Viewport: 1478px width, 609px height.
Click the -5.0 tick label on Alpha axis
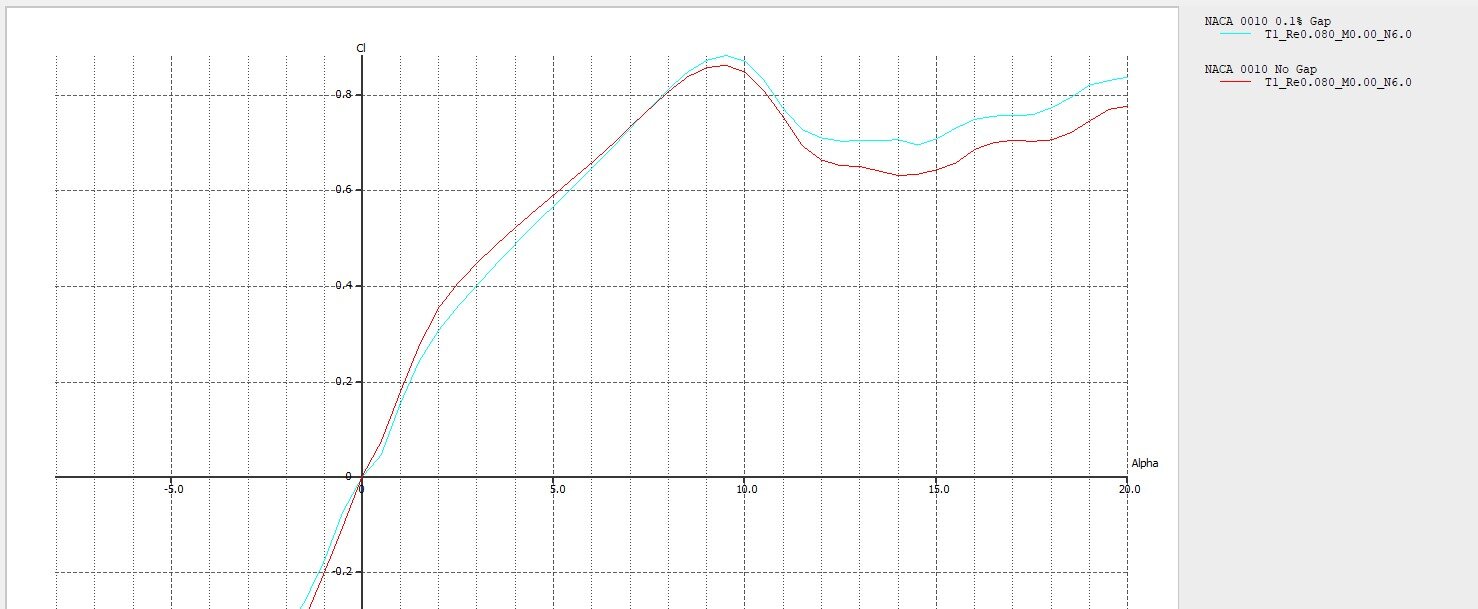(x=173, y=490)
